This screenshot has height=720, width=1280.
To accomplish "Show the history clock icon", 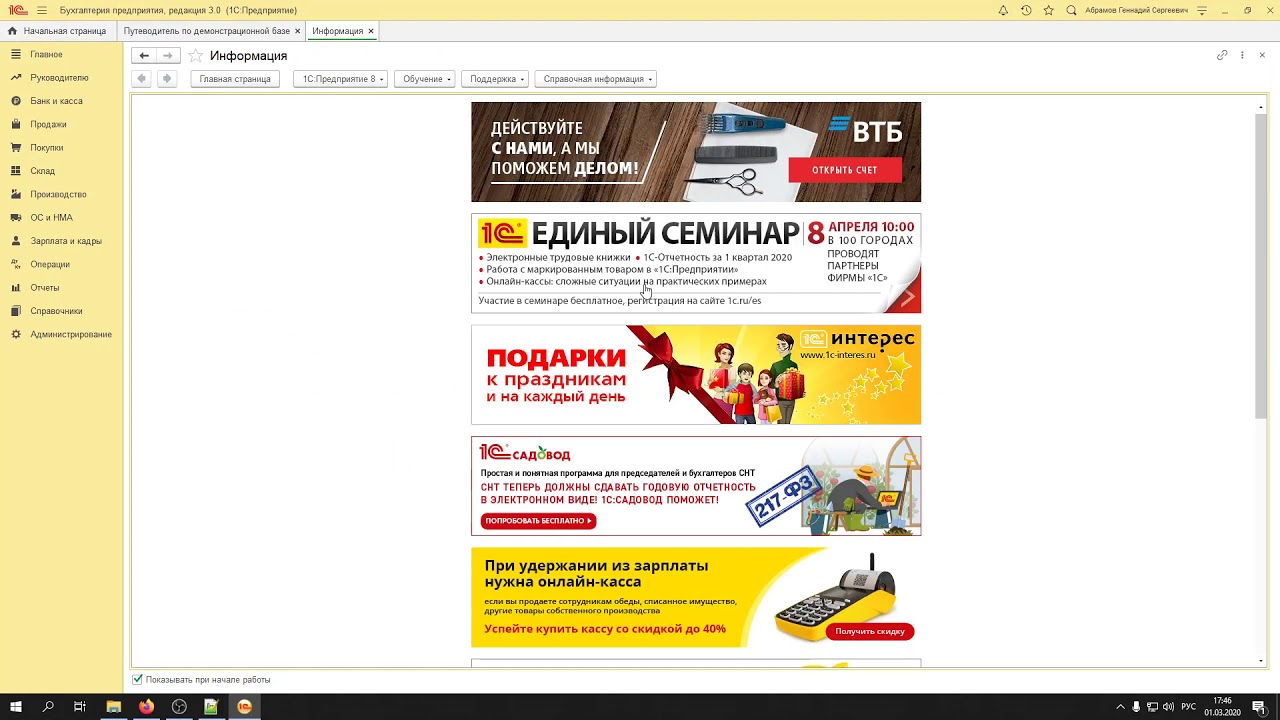I will pos(1026,10).
